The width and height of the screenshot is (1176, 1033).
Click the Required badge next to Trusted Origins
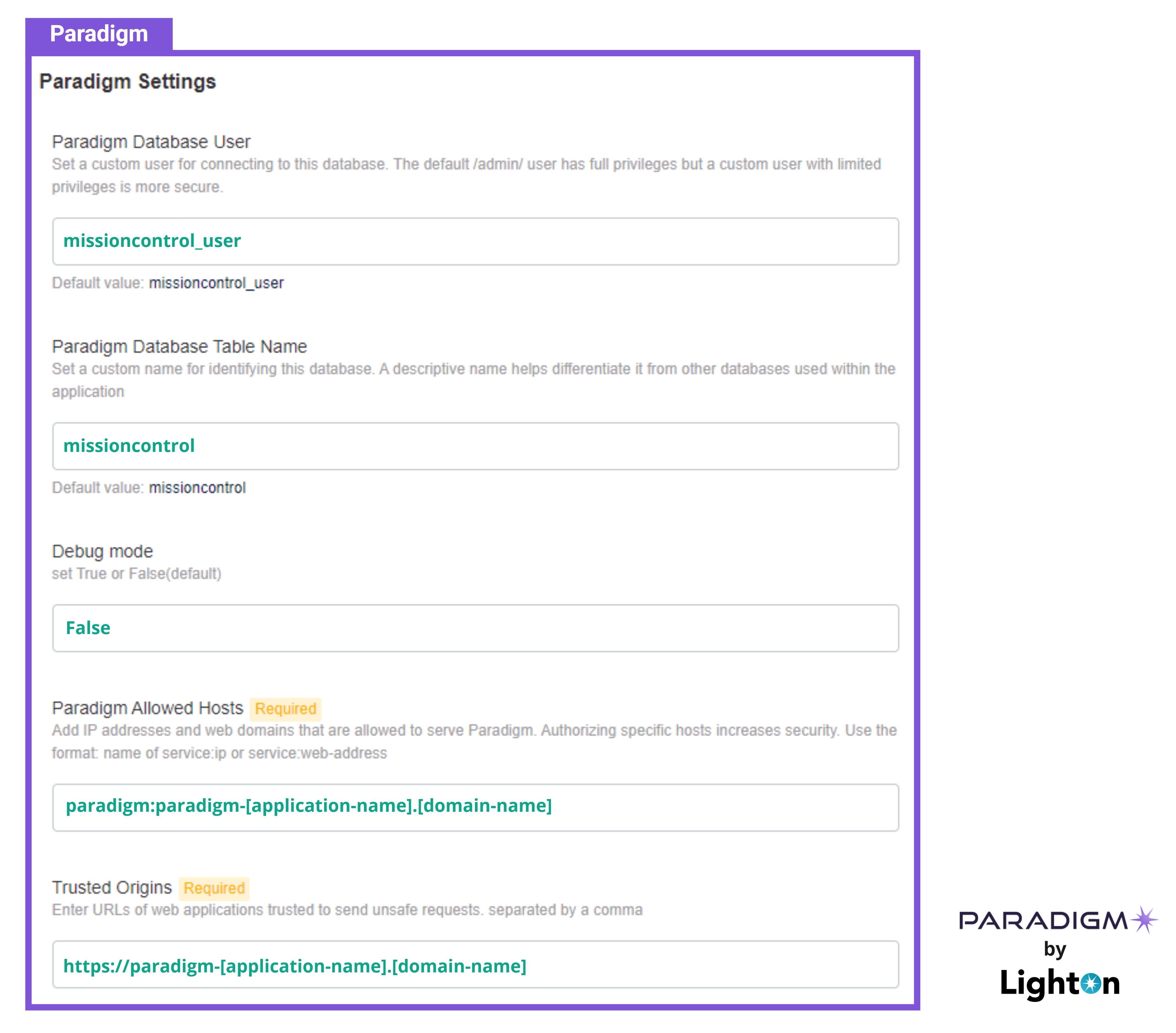pos(214,888)
